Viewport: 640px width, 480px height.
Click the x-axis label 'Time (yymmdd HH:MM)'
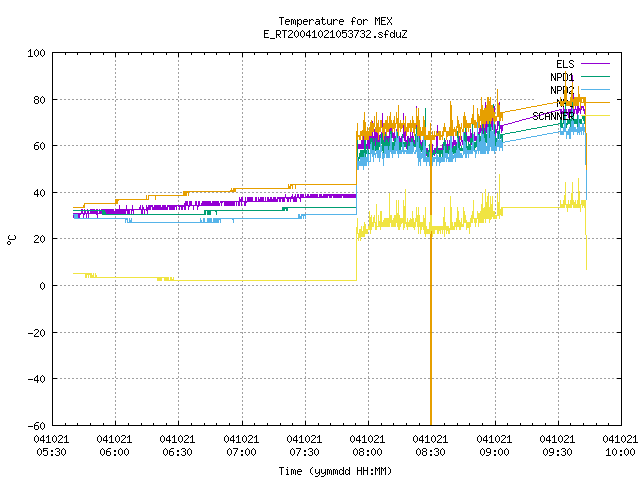coord(335,471)
